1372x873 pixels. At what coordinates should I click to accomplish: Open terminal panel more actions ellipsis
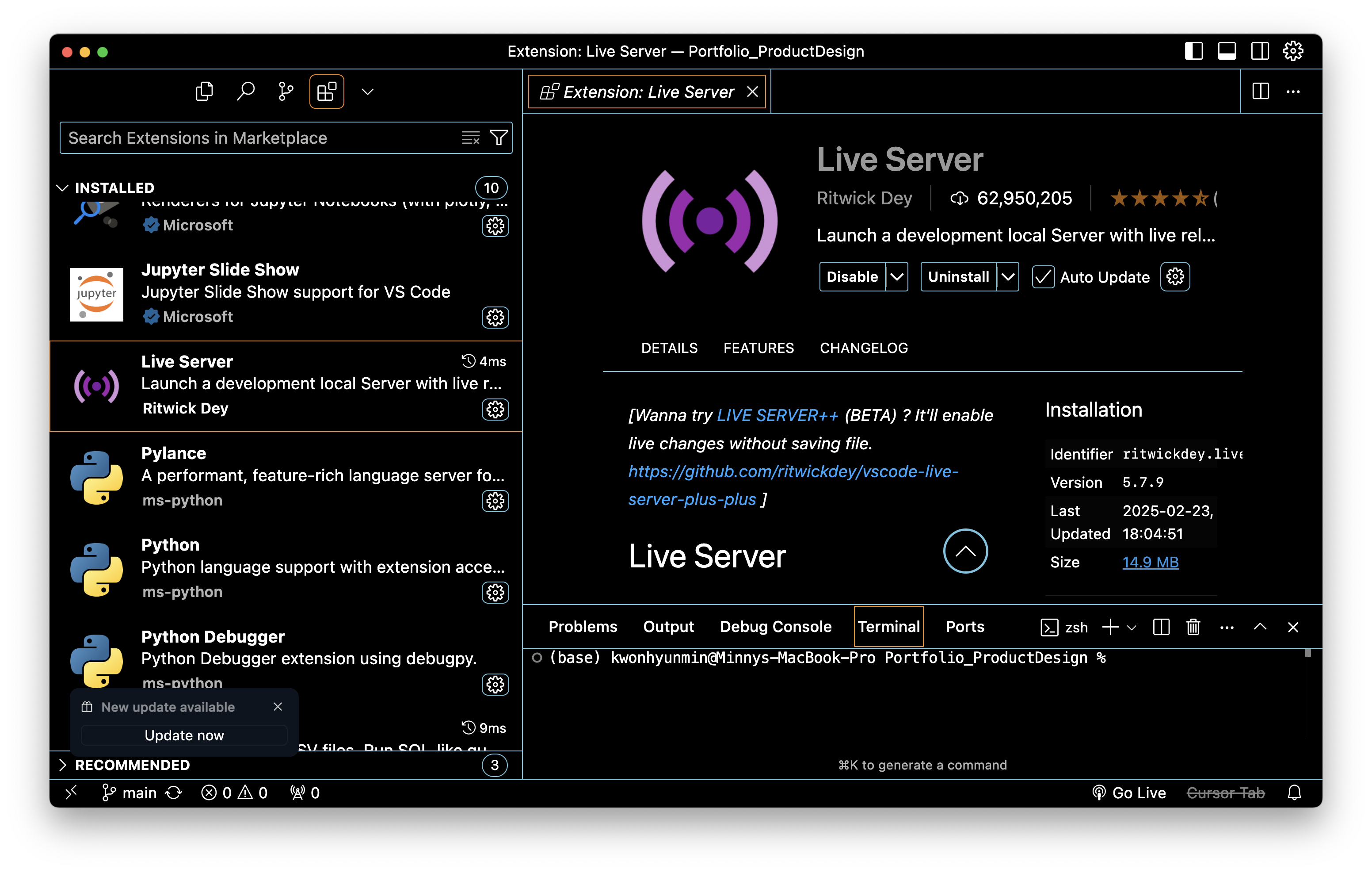point(1227,627)
